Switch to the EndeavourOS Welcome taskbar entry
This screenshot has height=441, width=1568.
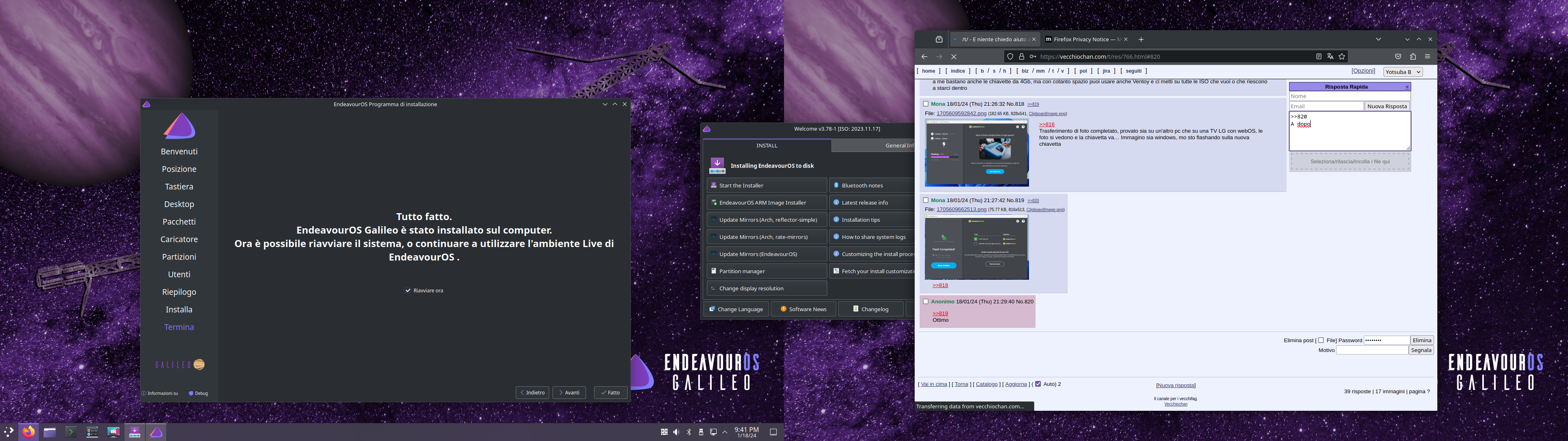pos(156,432)
